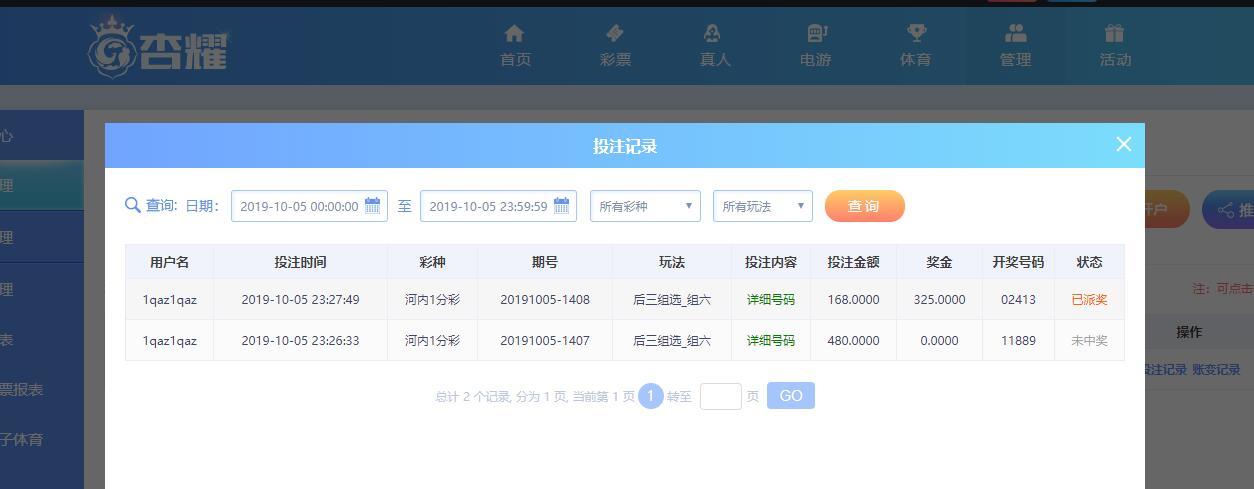This screenshot has width=1254, height=489.
Task: Expand the 所有玩法 dropdown
Action: tap(762, 206)
